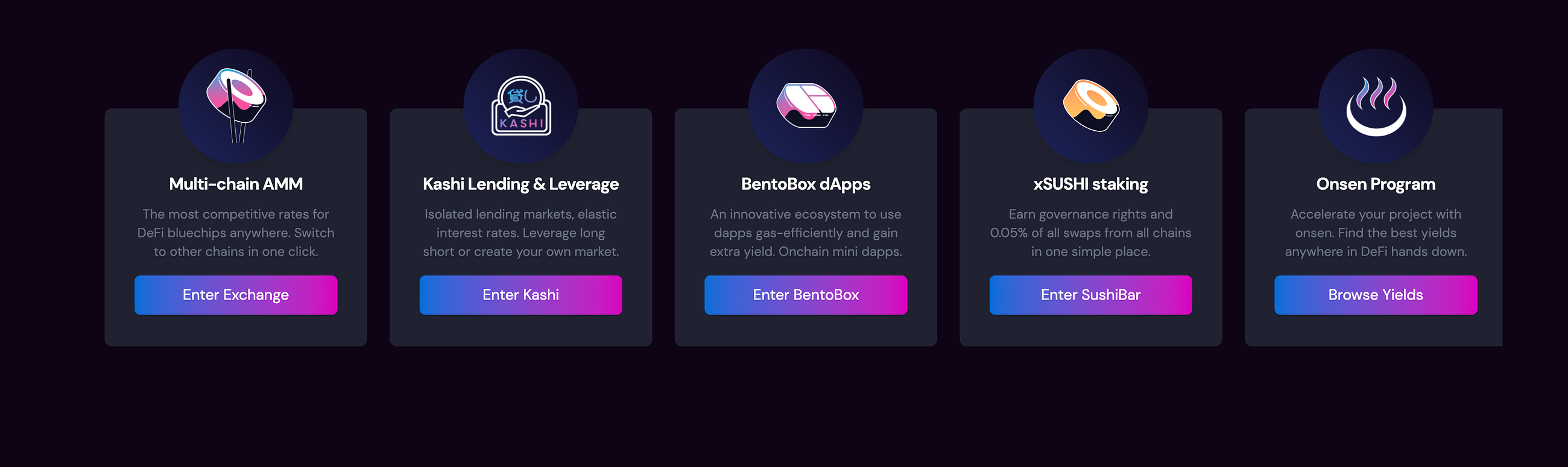This screenshot has height=467, width=1568.
Task: Click the Onsen hot spring icon
Action: click(x=1376, y=106)
